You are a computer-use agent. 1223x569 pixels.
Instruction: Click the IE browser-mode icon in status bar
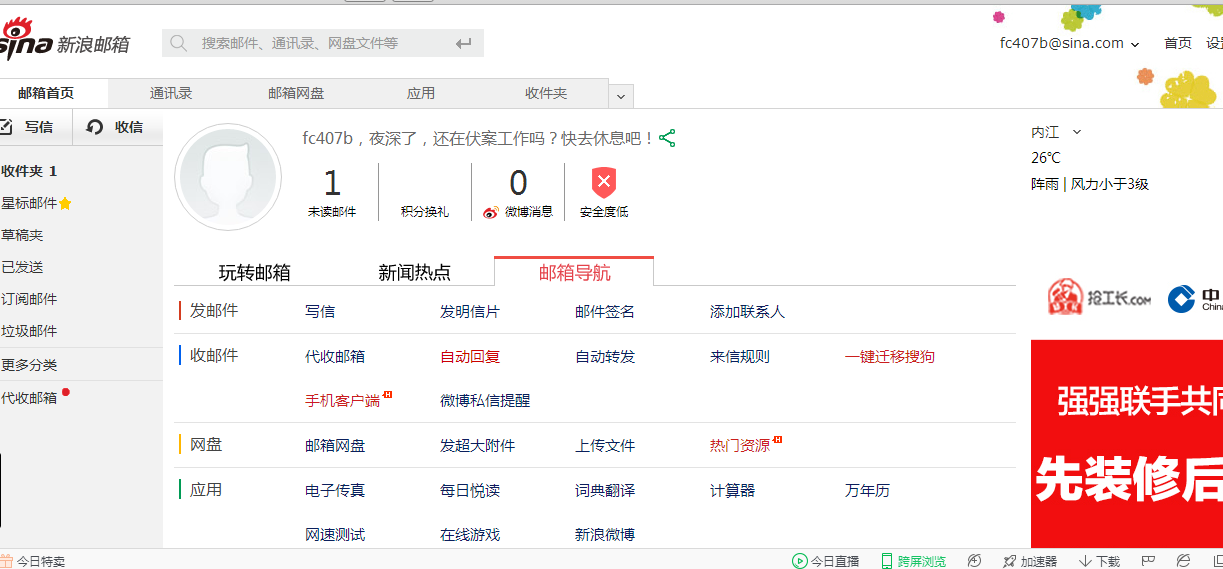coord(1184,561)
